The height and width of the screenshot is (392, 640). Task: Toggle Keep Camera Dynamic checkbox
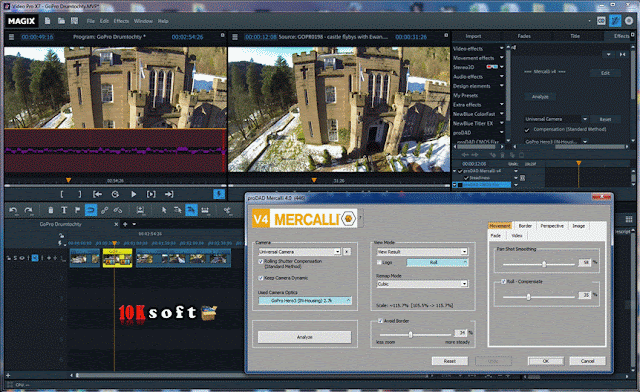pyautogui.click(x=261, y=278)
